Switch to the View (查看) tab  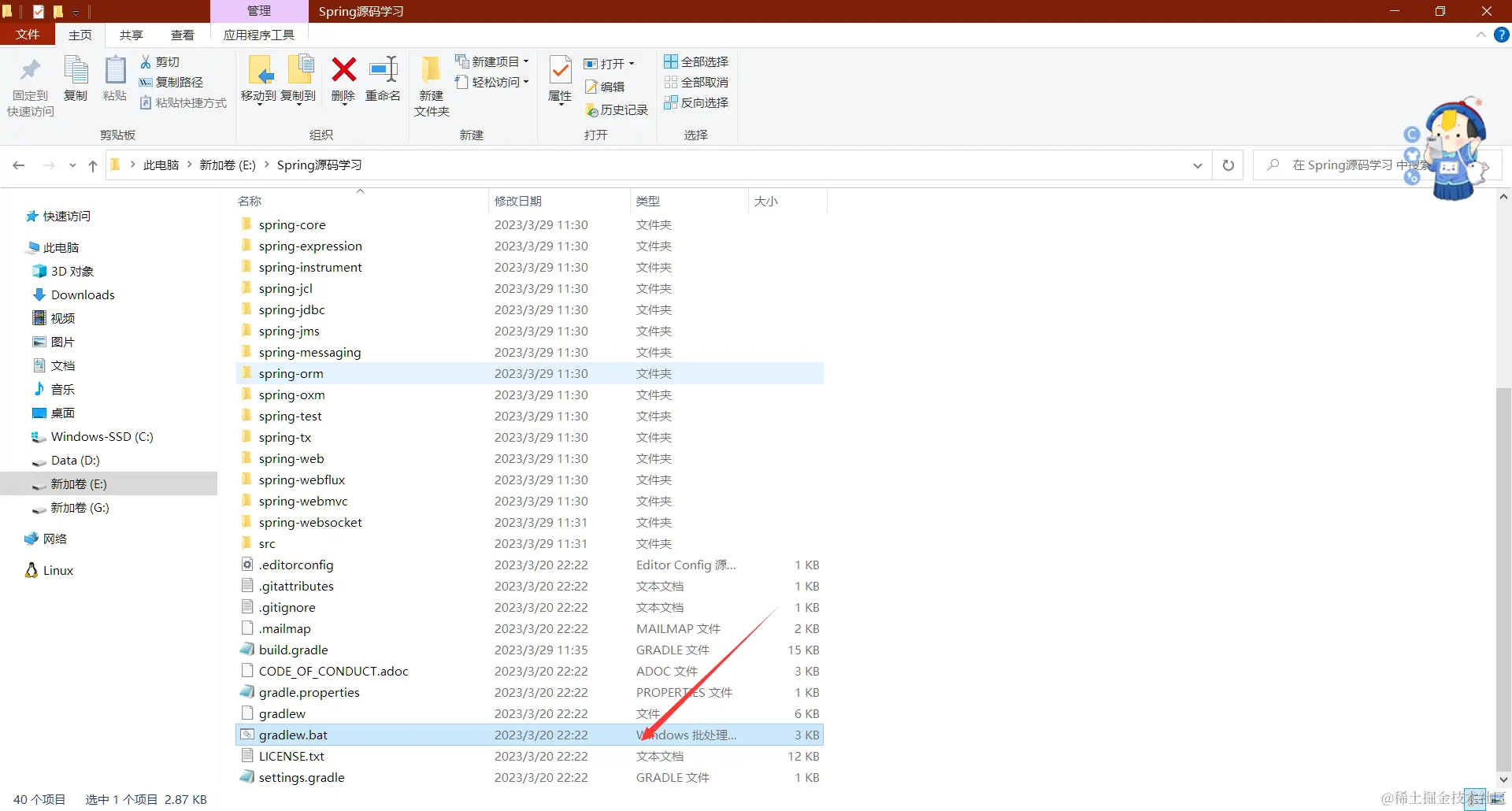point(183,35)
